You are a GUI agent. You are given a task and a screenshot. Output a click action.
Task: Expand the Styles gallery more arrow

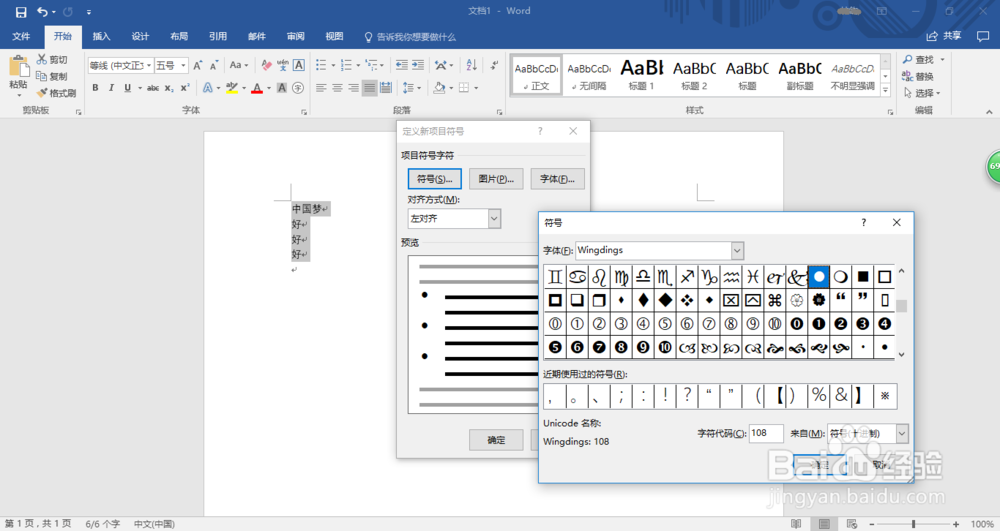(x=885, y=91)
